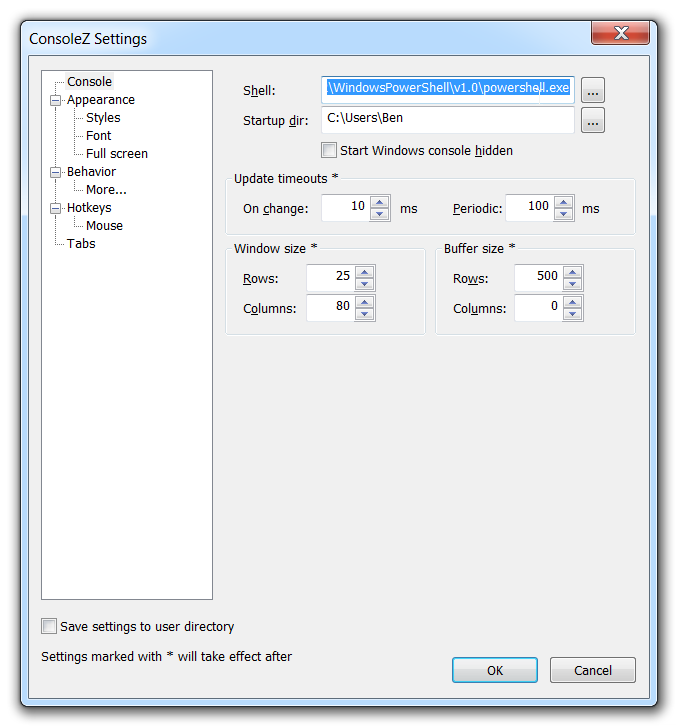The height and width of the screenshot is (727, 678).
Task: Select Hotkeys in the settings tree
Action: coord(89,208)
